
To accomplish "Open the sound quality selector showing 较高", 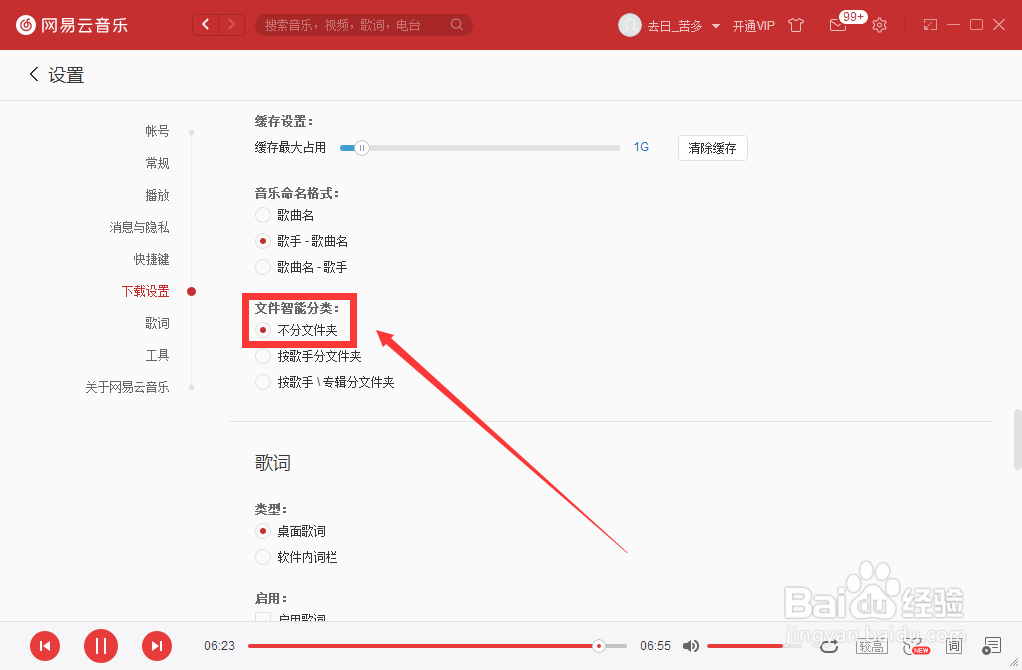I will tap(870, 645).
